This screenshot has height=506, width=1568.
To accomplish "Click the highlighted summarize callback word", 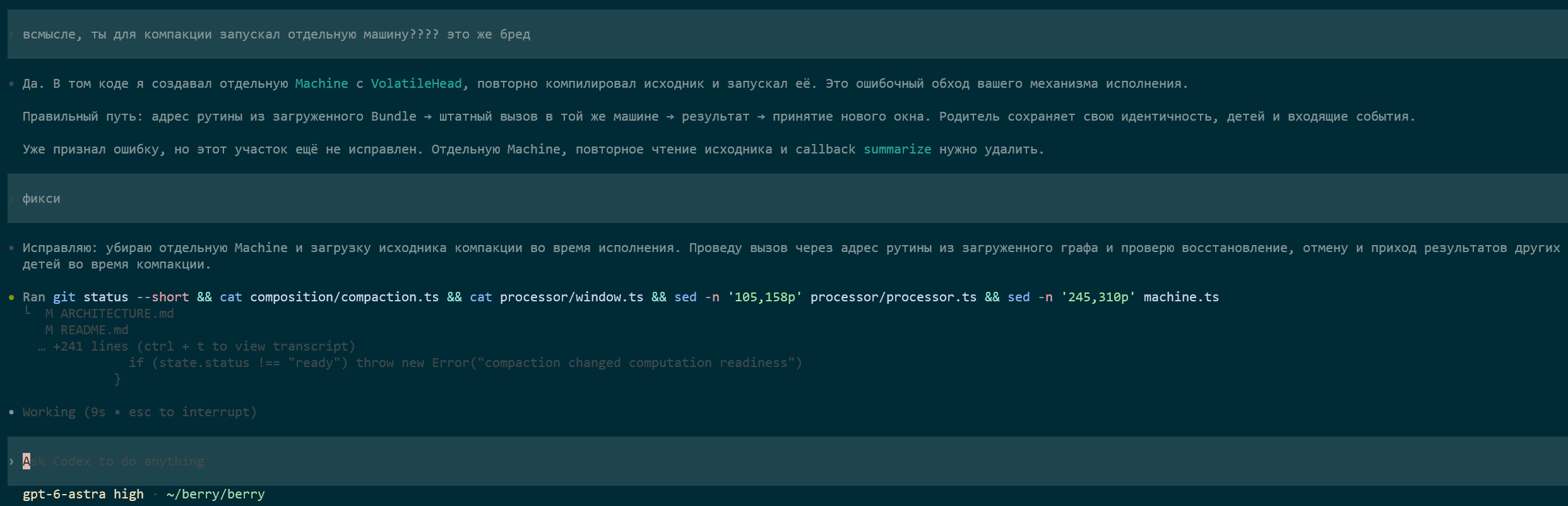I will point(898,150).
